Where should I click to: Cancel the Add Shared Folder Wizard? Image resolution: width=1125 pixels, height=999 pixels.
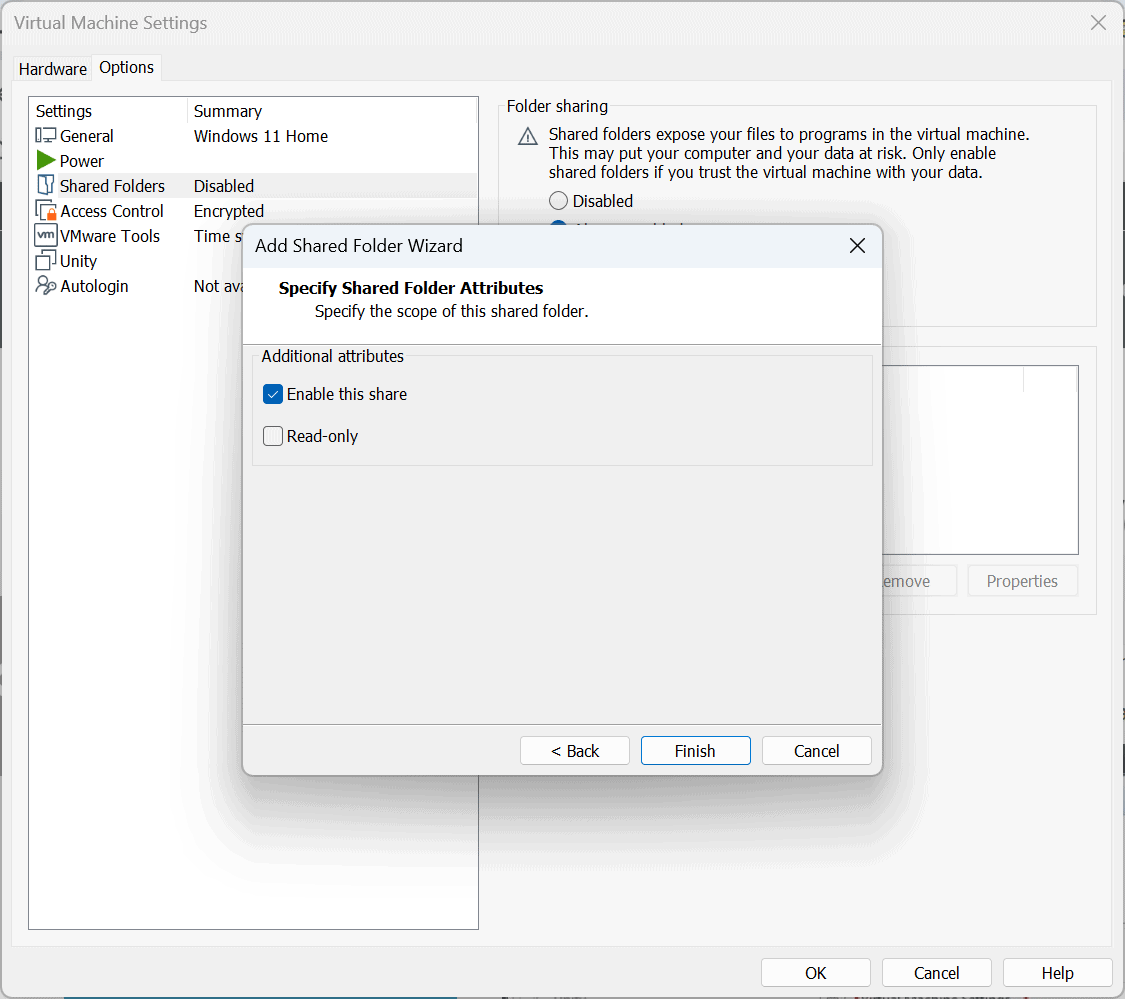tap(817, 751)
